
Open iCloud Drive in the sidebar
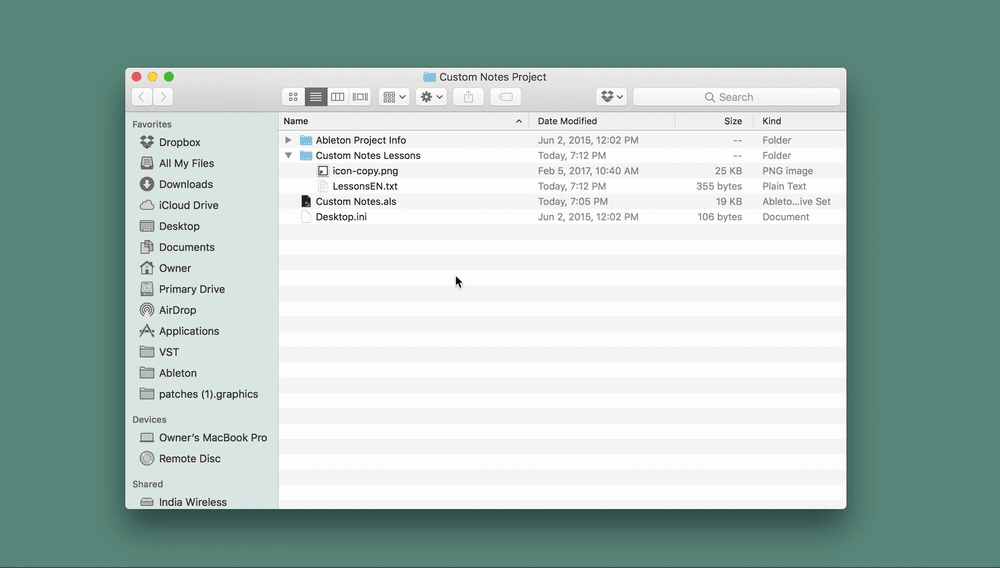pos(188,205)
